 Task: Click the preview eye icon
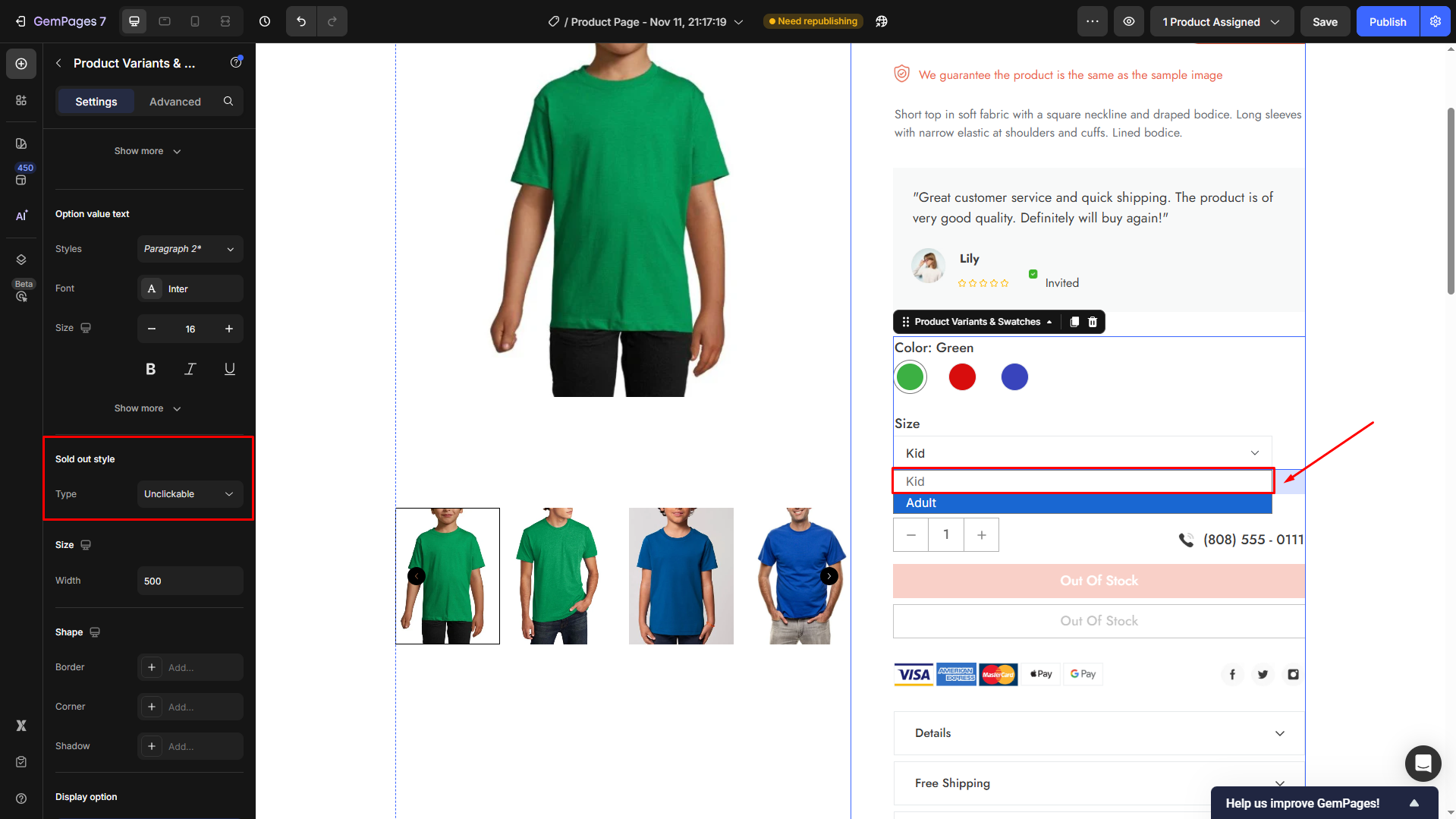coord(1129,21)
